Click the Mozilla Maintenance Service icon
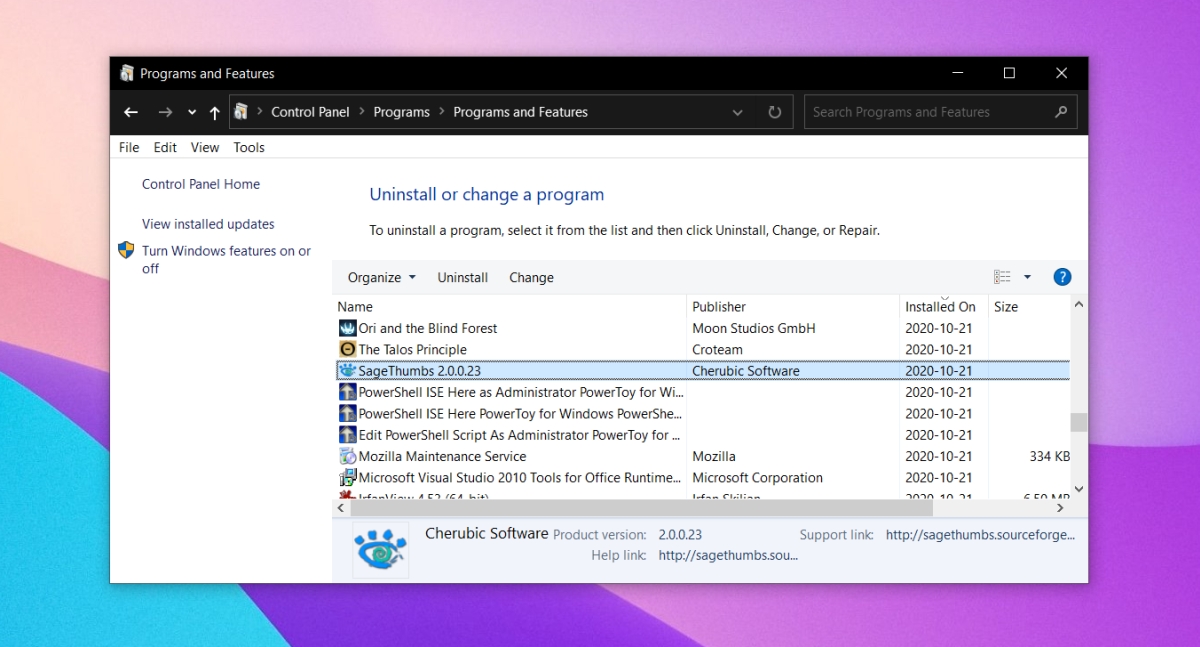The width and height of the screenshot is (1200, 647). tap(347, 456)
